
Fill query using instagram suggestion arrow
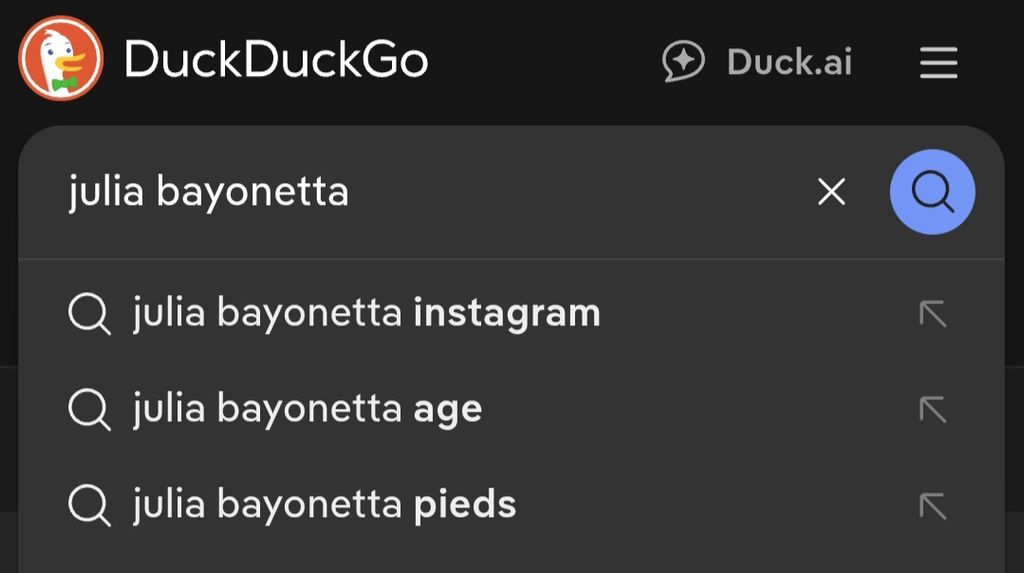pyautogui.click(x=932, y=315)
